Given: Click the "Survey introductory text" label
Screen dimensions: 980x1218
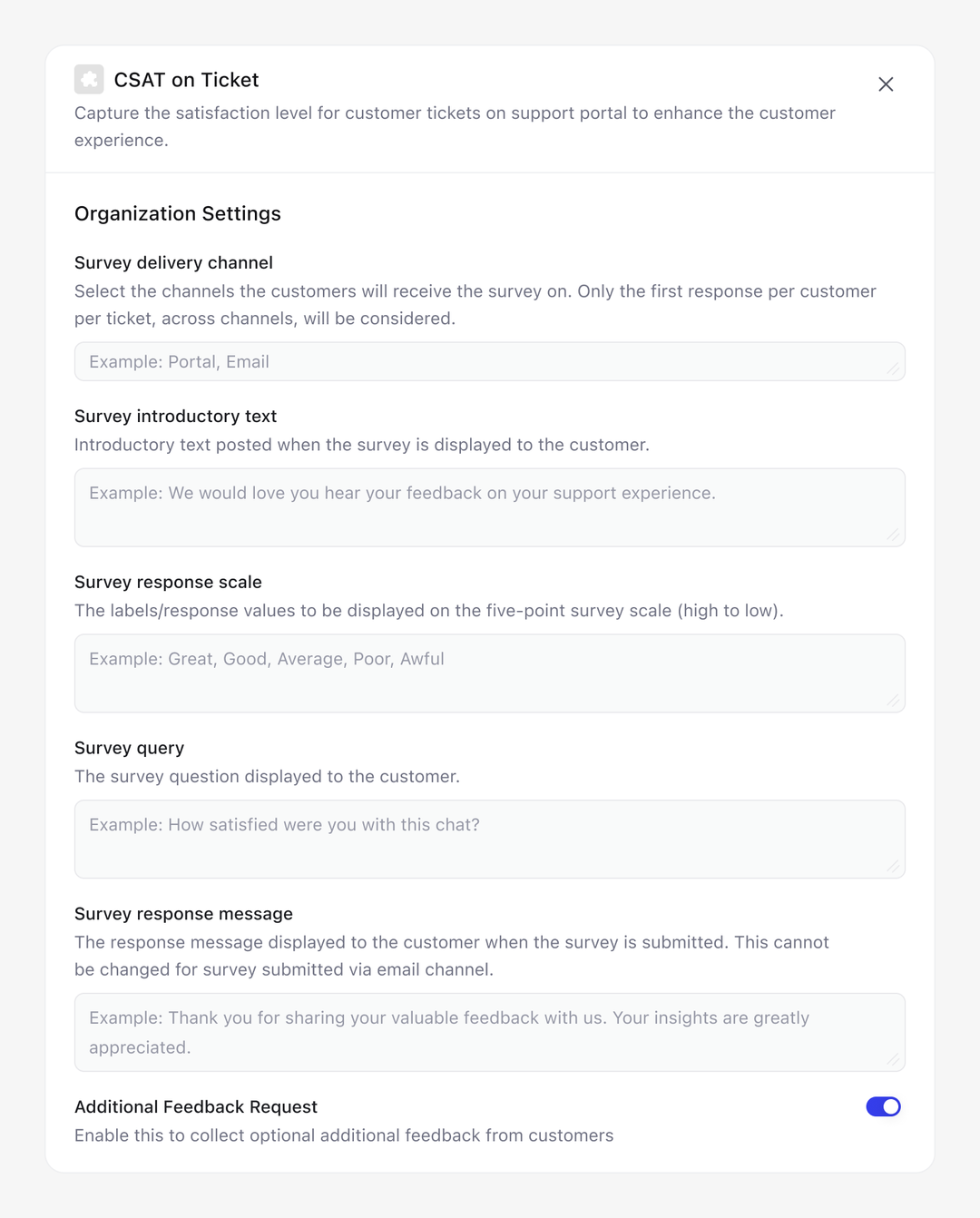Looking at the screenshot, I should (175, 416).
